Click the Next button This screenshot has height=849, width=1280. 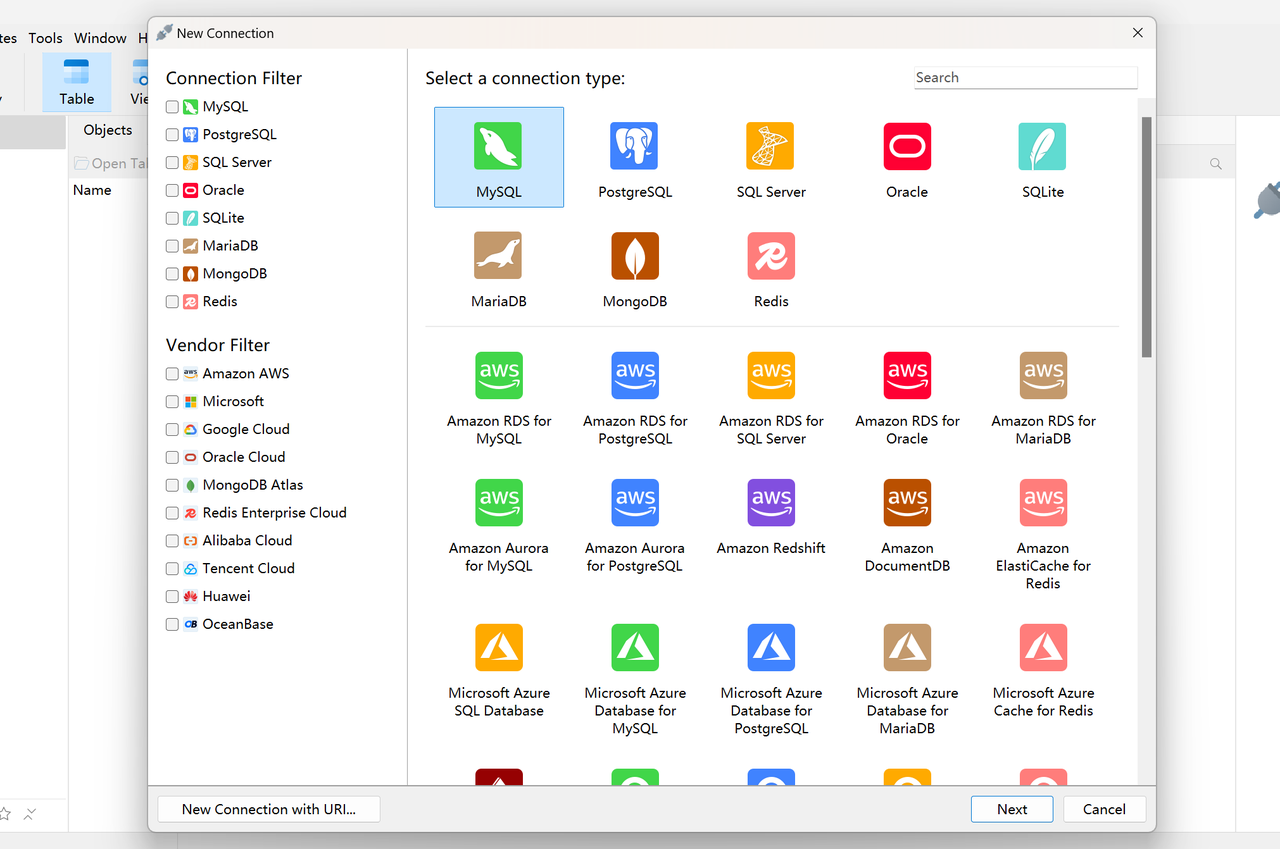point(1012,809)
